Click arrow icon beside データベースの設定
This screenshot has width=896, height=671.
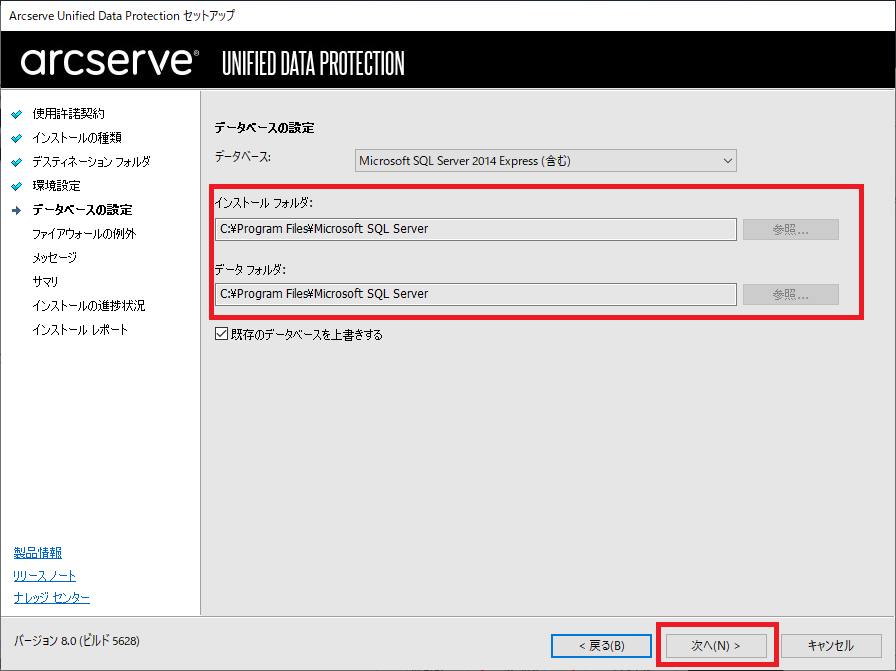17,210
